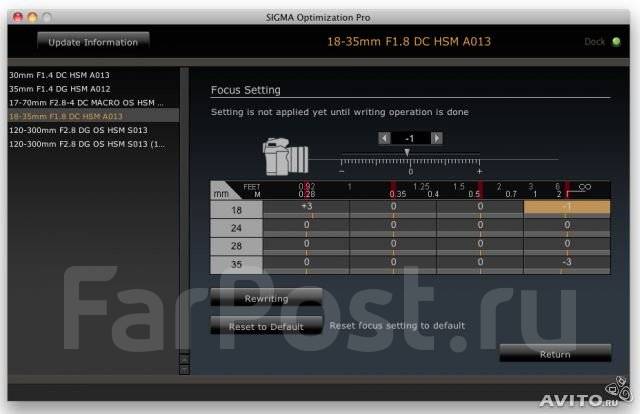Click the left arrow to decrease focus value
This screenshot has height=414, width=640.
tap(384, 138)
